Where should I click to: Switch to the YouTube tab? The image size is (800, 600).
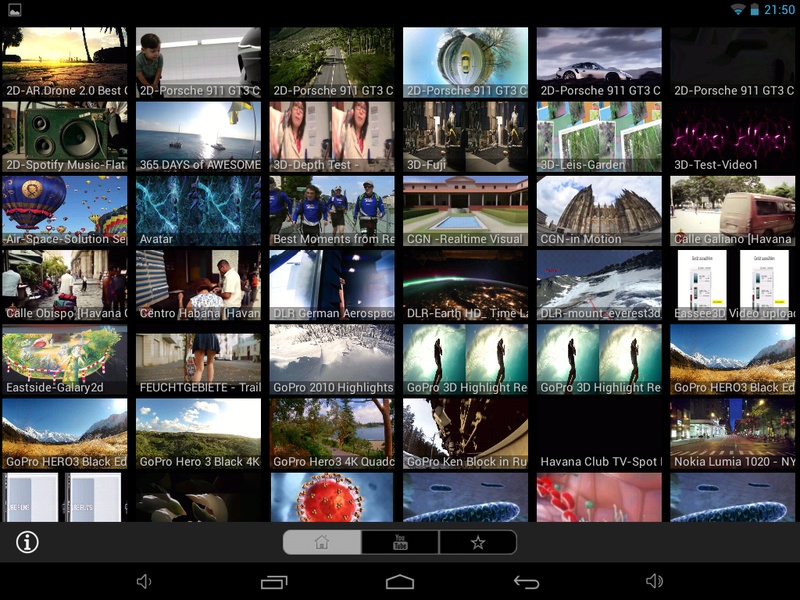pos(400,542)
